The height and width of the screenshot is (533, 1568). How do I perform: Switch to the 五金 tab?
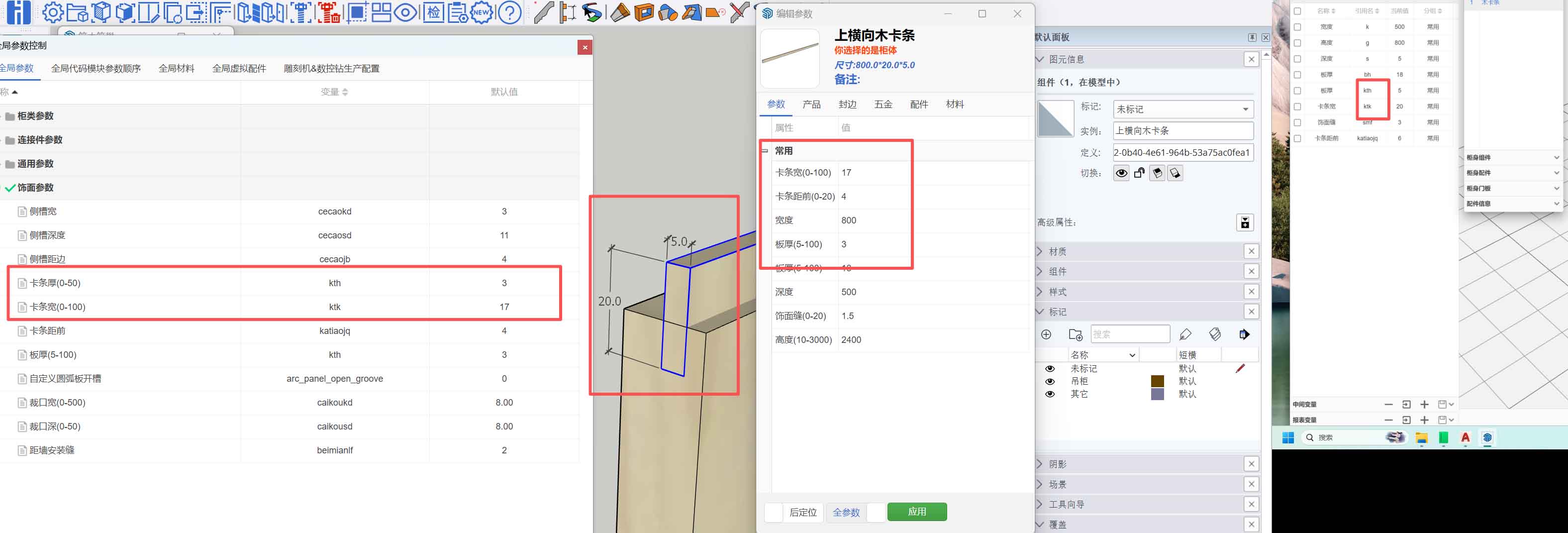tap(883, 104)
